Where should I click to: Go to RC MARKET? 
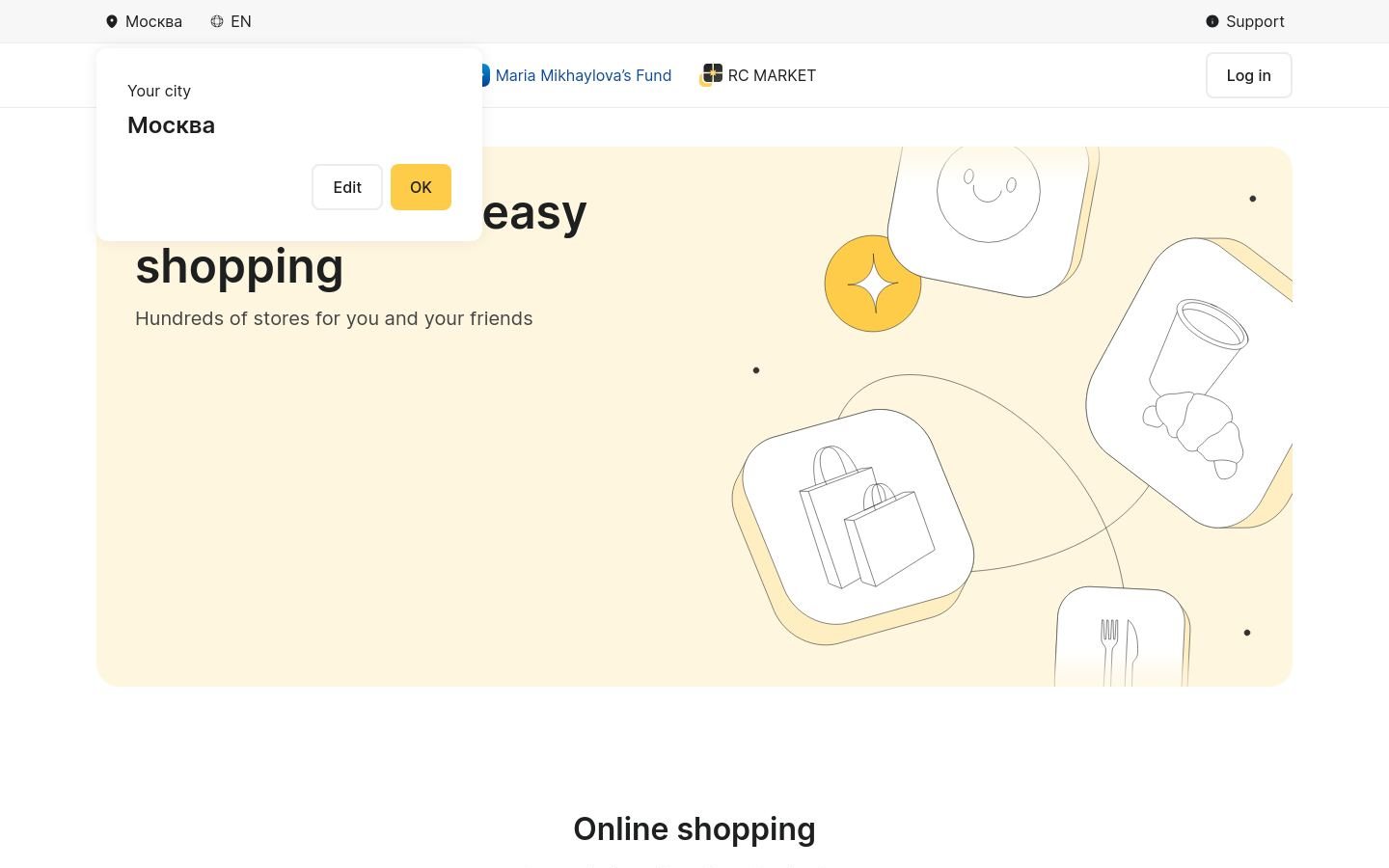pyautogui.click(x=758, y=75)
